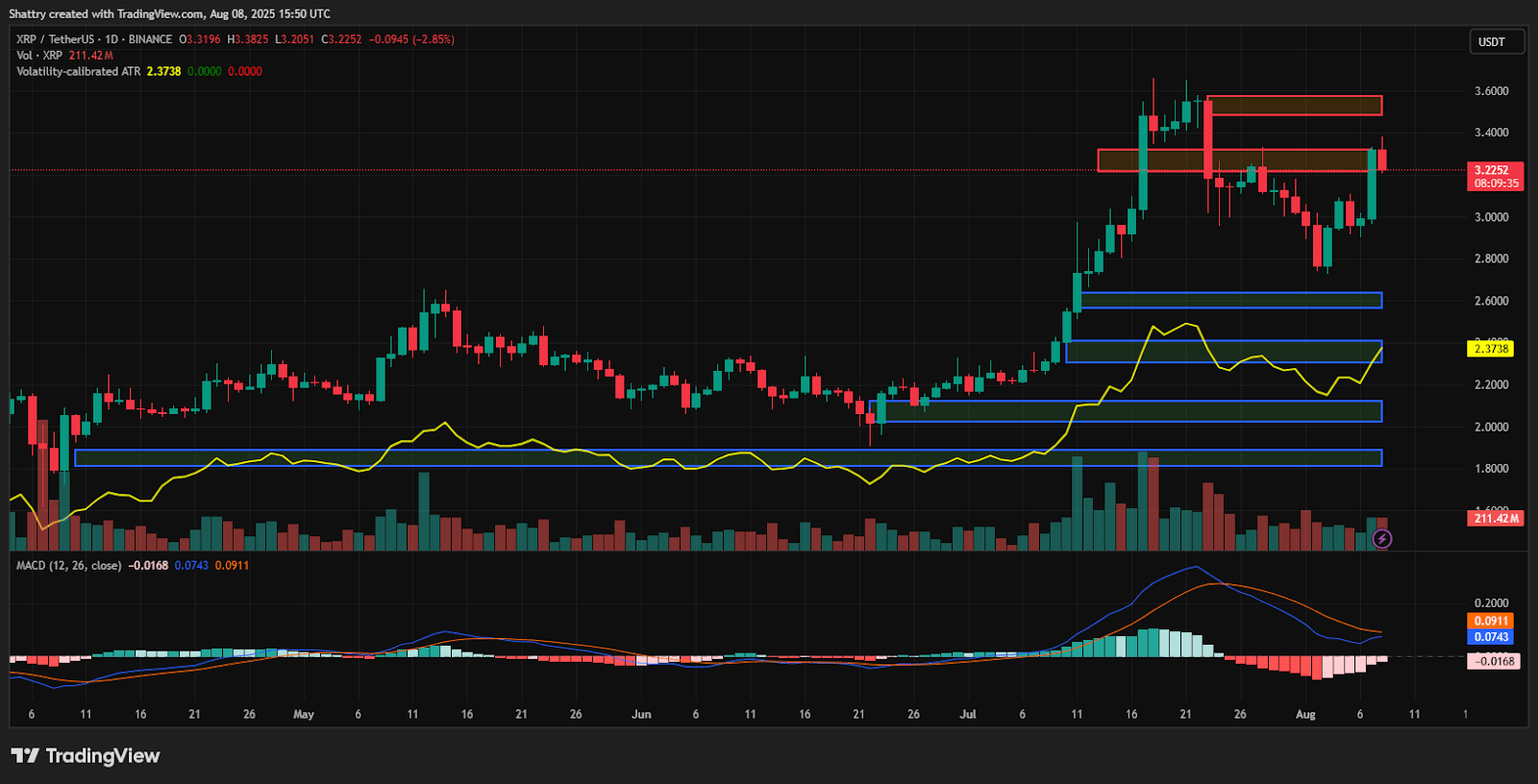Select the upper red resistance zone near 3.55
The width and height of the screenshot is (1538, 784).
pyautogui.click(x=1295, y=106)
